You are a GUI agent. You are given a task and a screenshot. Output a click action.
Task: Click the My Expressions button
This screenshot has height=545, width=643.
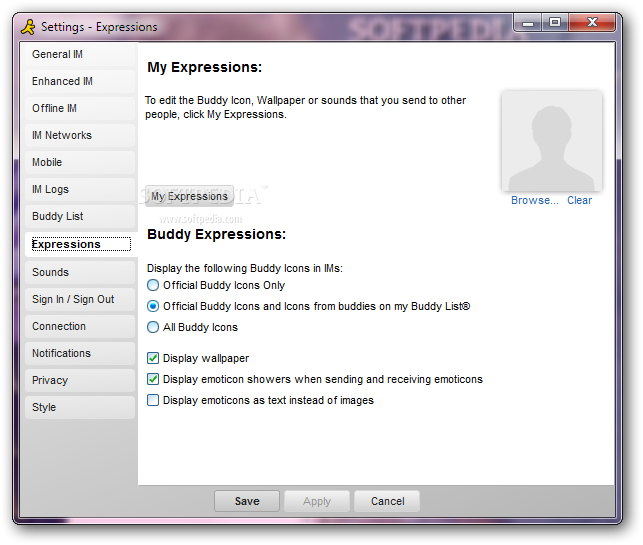click(x=189, y=196)
